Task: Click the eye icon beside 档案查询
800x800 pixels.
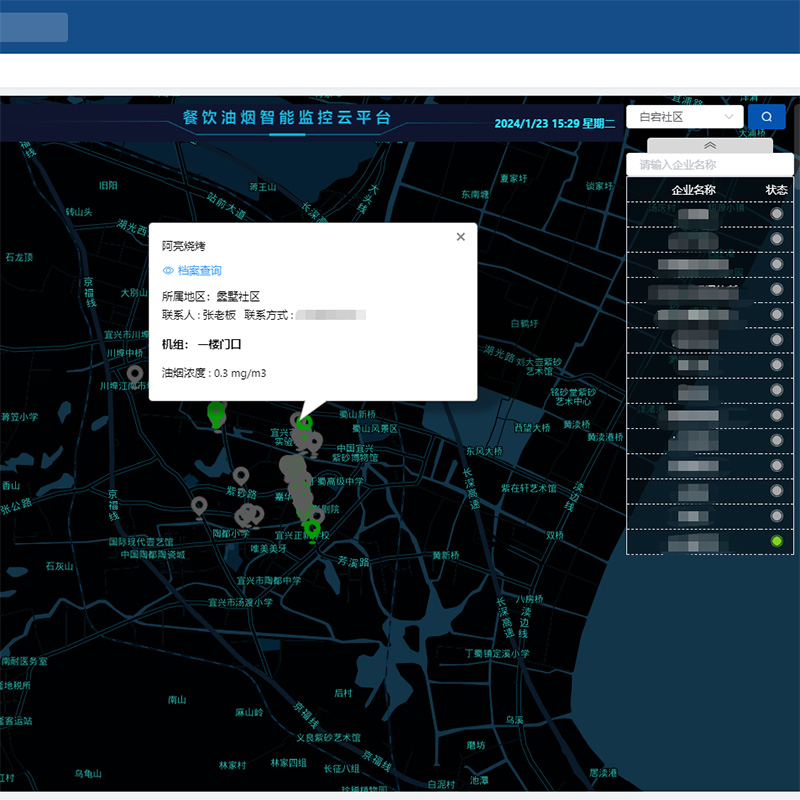Action: [x=168, y=271]
